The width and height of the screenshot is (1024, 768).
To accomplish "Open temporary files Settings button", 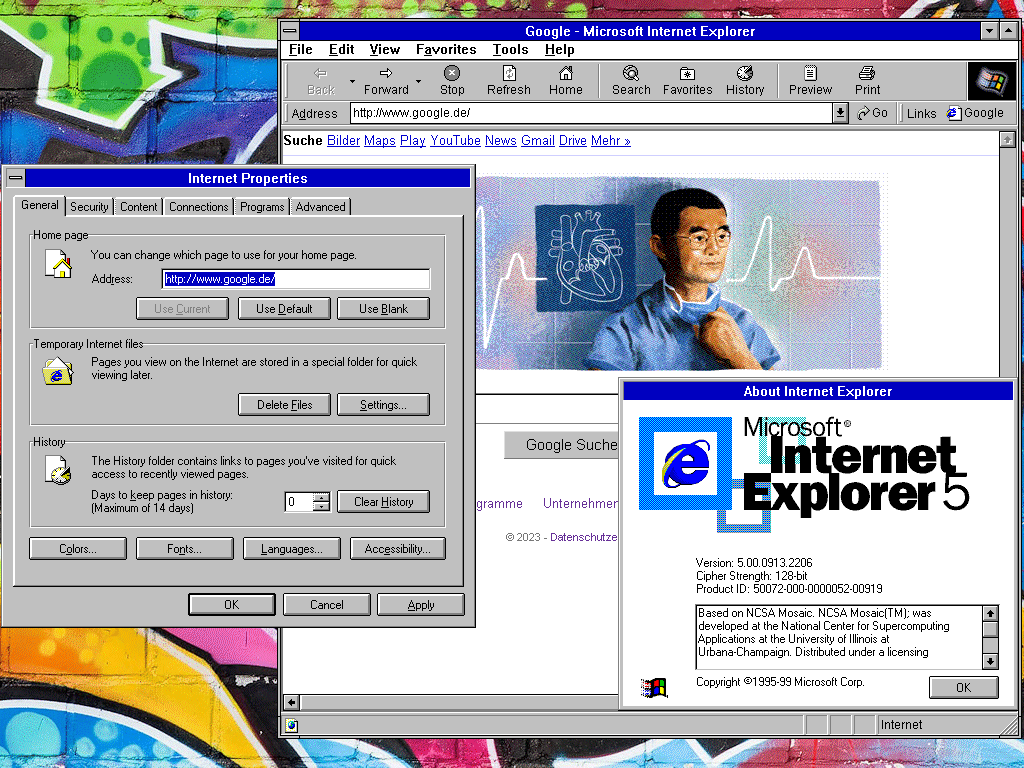I will [x=383, y=404].
